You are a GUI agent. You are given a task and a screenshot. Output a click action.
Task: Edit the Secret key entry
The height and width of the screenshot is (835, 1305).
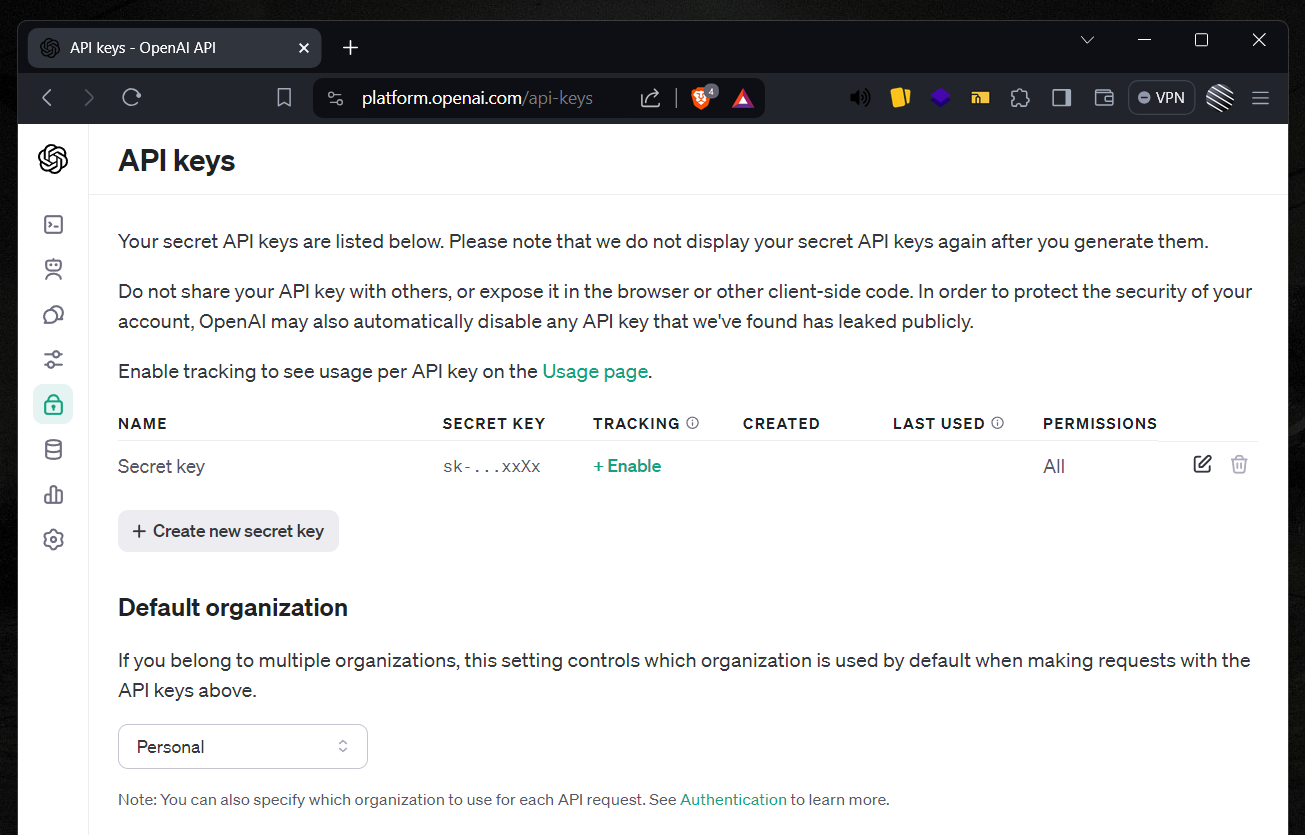(x=1203, y=464)
